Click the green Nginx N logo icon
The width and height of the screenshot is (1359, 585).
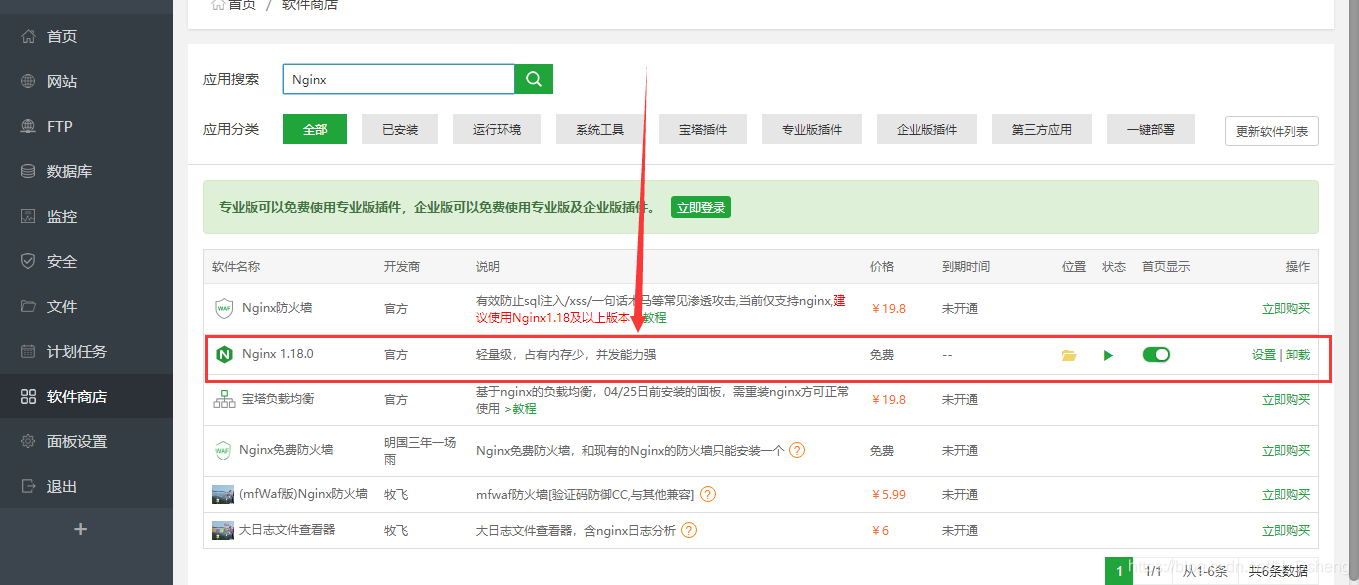[224, 355]
